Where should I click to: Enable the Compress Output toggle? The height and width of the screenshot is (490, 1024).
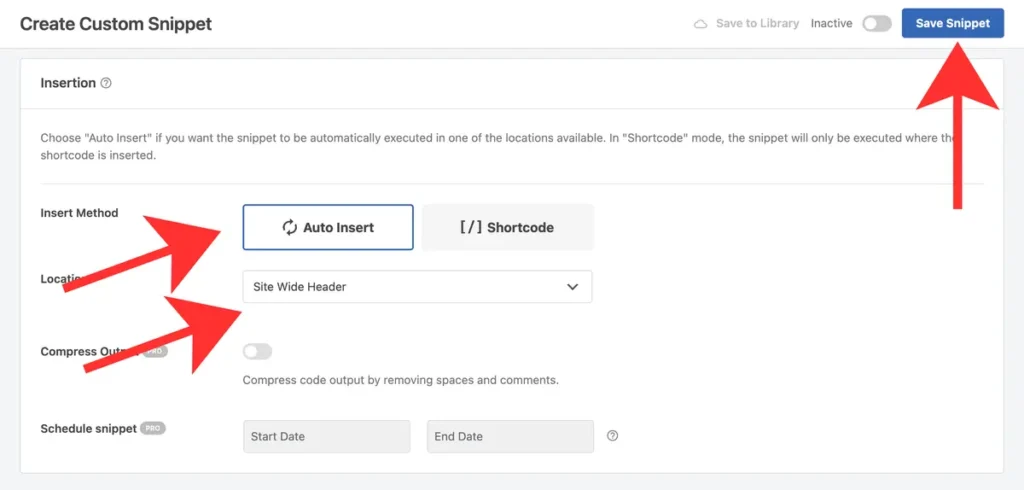257,351
